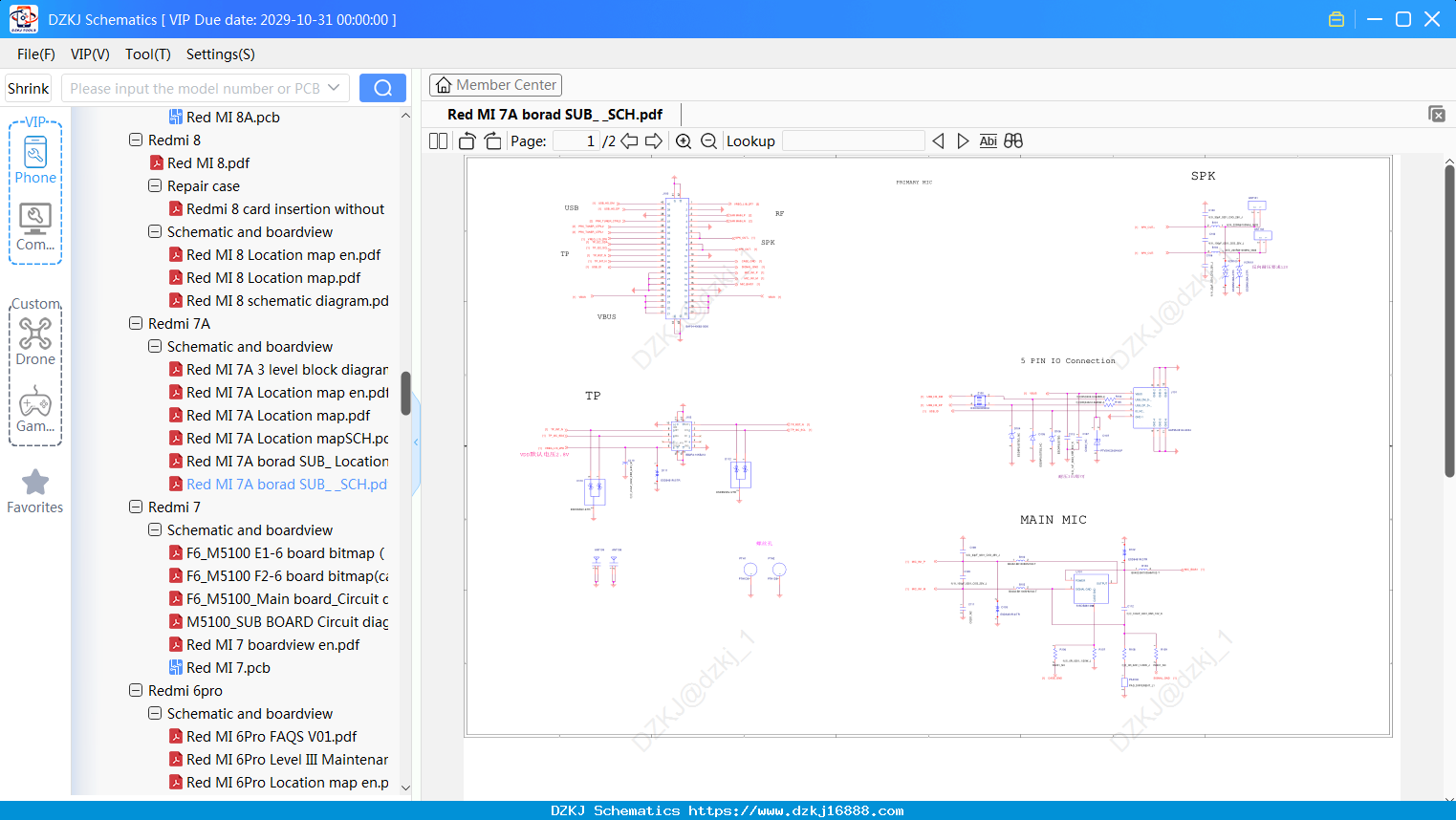Select the Drone category icon
The width and height of the screenshot is (1456, 820).
coord(35,341)
